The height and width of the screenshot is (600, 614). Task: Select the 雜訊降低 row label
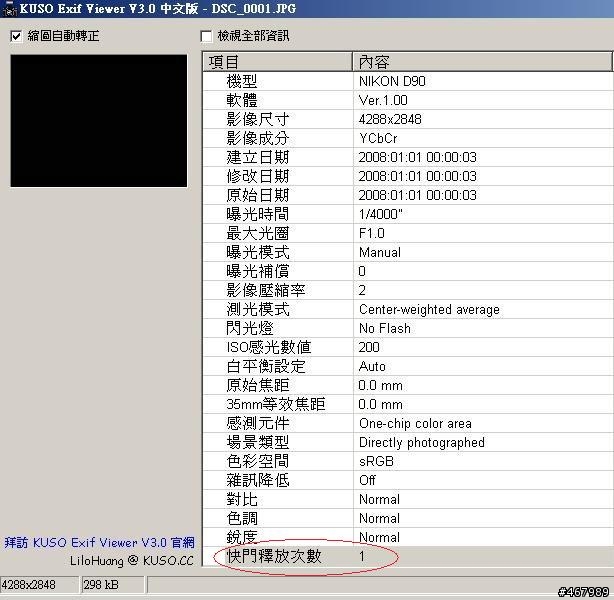257,480
